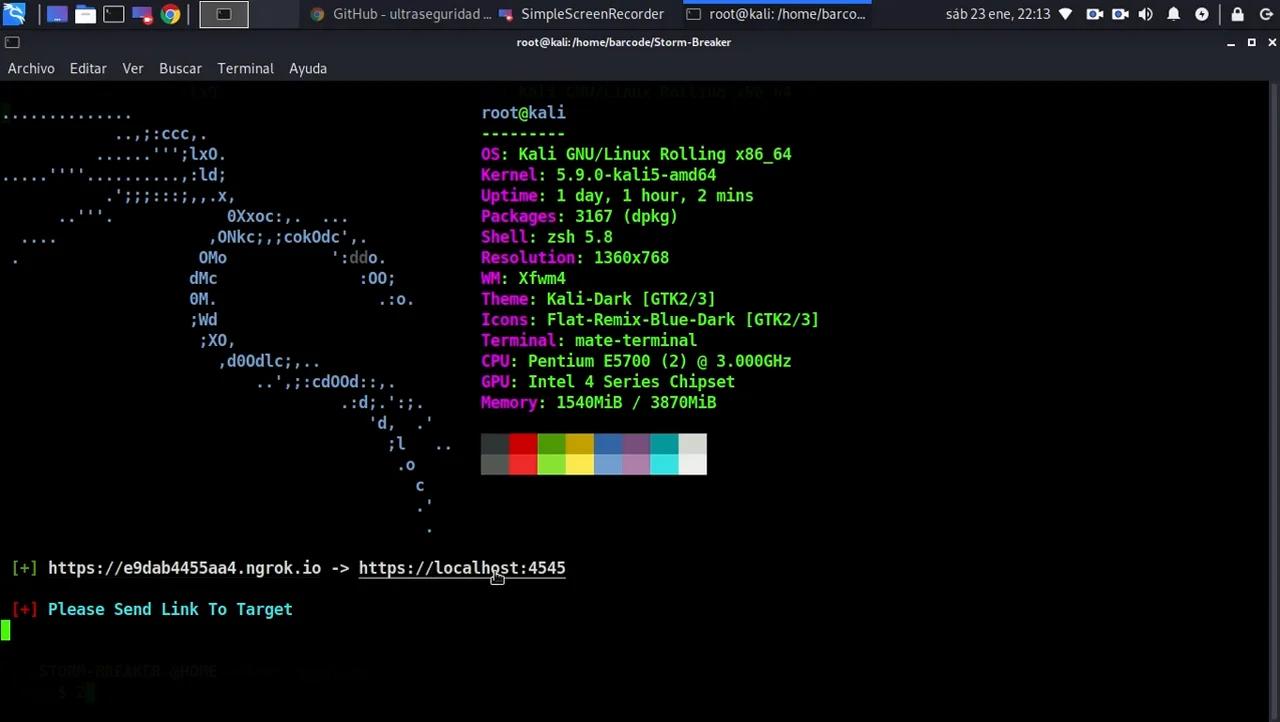Launch the file manager from the panel
Viewport: 1280px width, 722px height.
85,14
